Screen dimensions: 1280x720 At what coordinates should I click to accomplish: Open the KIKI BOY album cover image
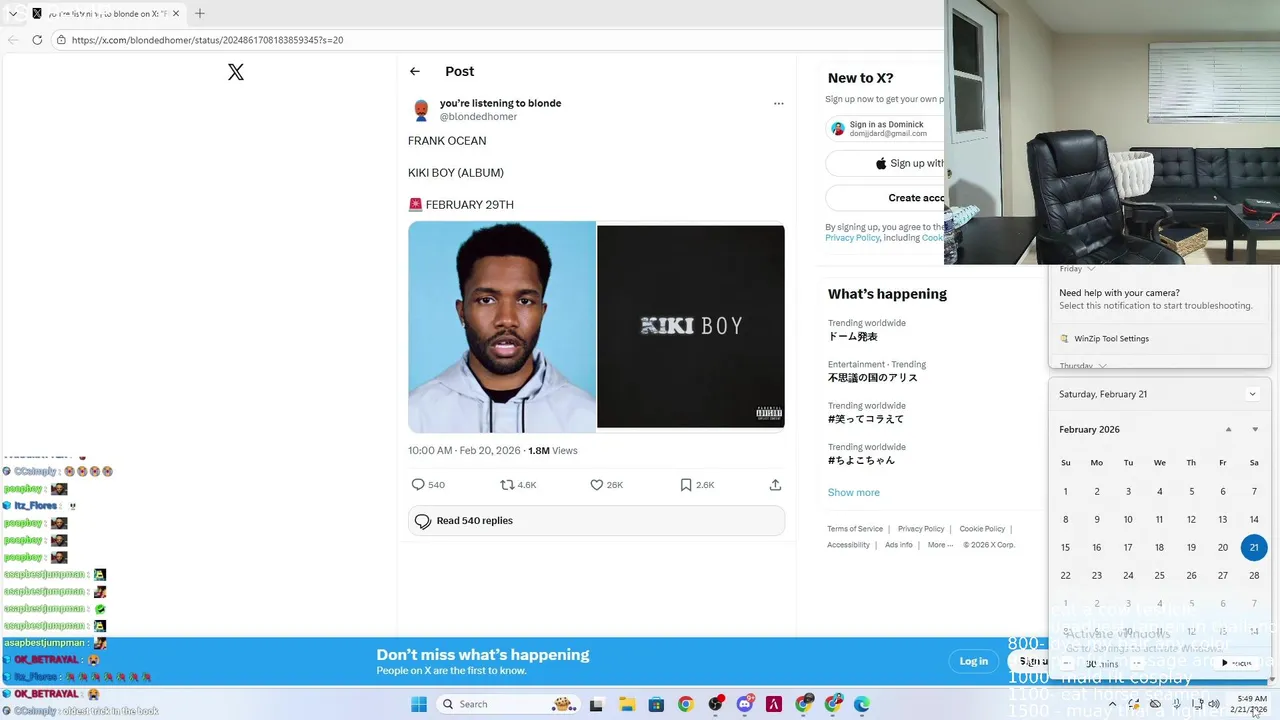coord(691,326)
